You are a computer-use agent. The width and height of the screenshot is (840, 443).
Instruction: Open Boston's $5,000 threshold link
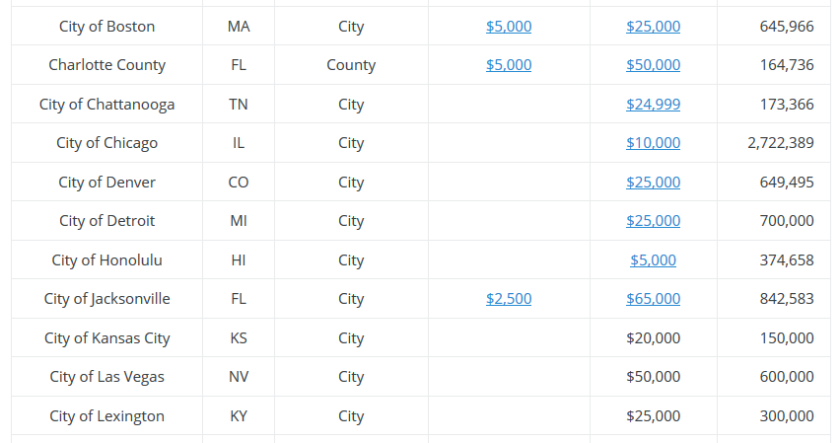tap(508, 26)
